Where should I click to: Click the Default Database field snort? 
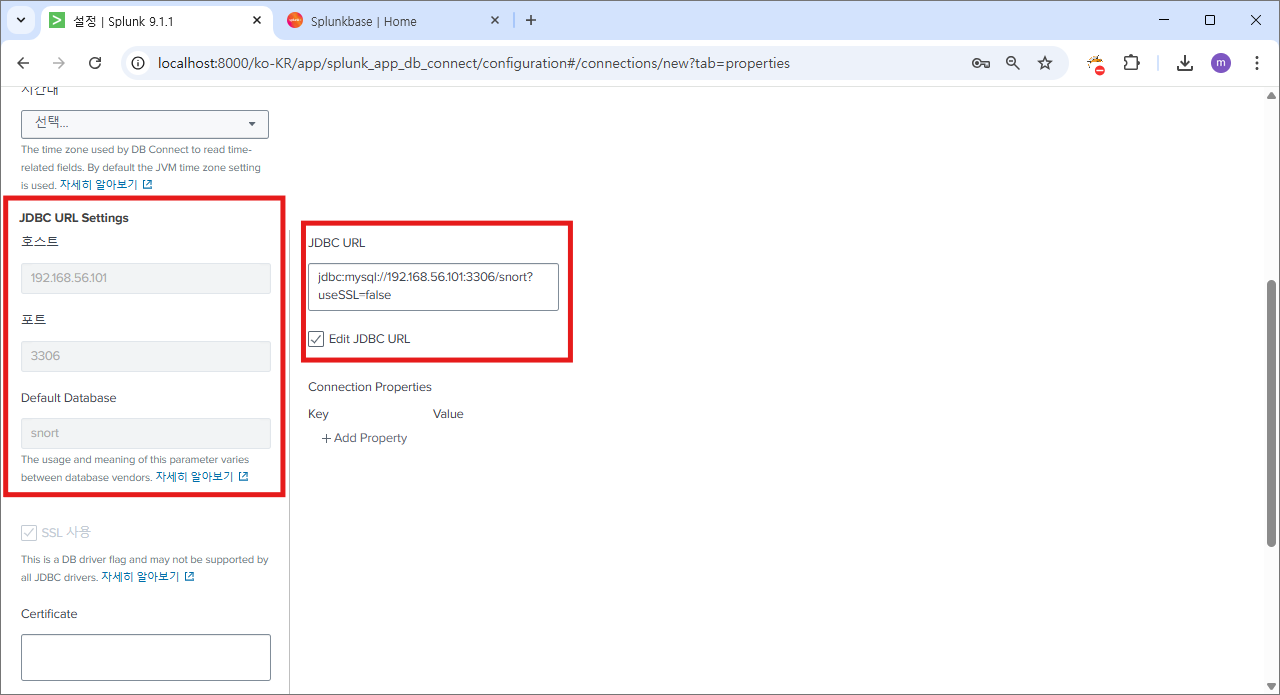pyautogui.click(x=146, y=433)
